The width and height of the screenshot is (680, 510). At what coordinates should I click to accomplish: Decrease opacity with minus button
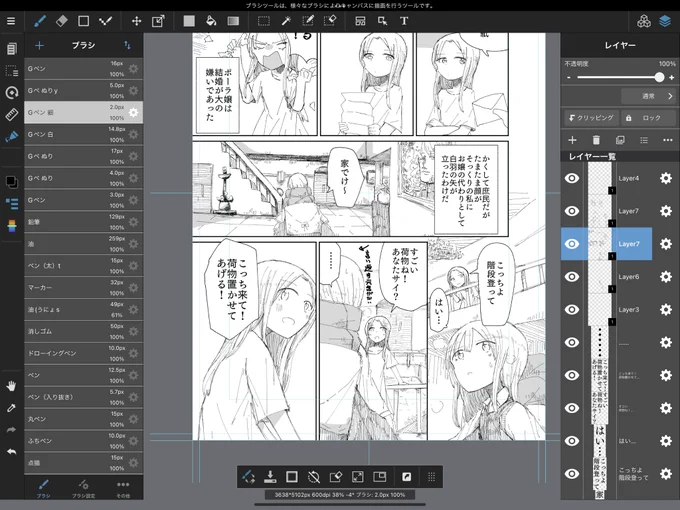point(569,78)
